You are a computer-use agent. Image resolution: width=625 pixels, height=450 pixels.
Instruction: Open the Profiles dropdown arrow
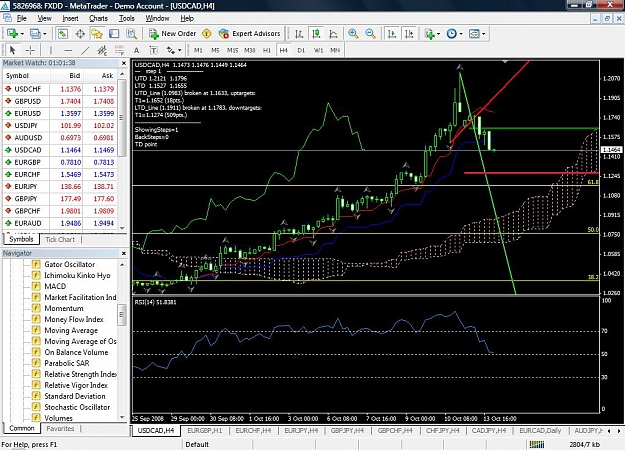point(44,34)
